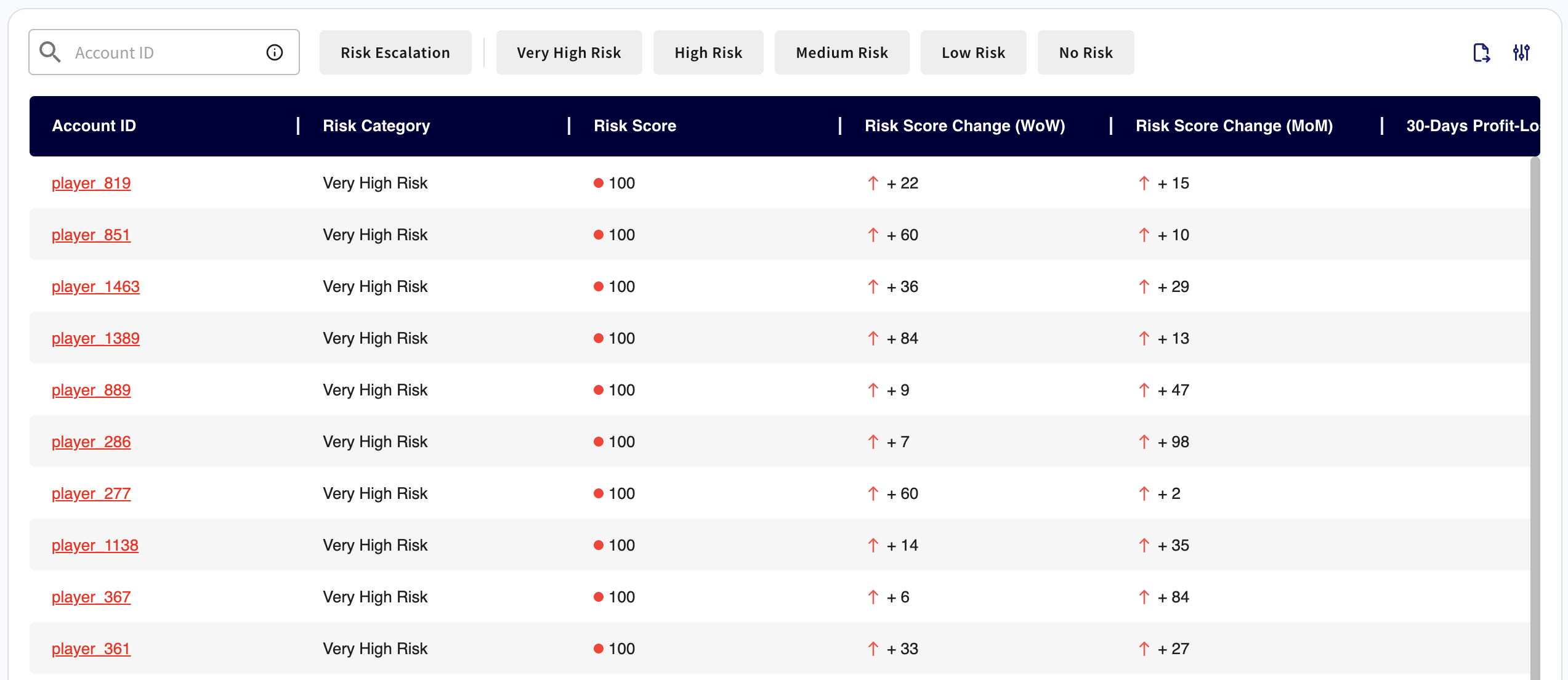1568x680 pixels.
Task: Open the player_367 account link
Action: click(91, 597)
